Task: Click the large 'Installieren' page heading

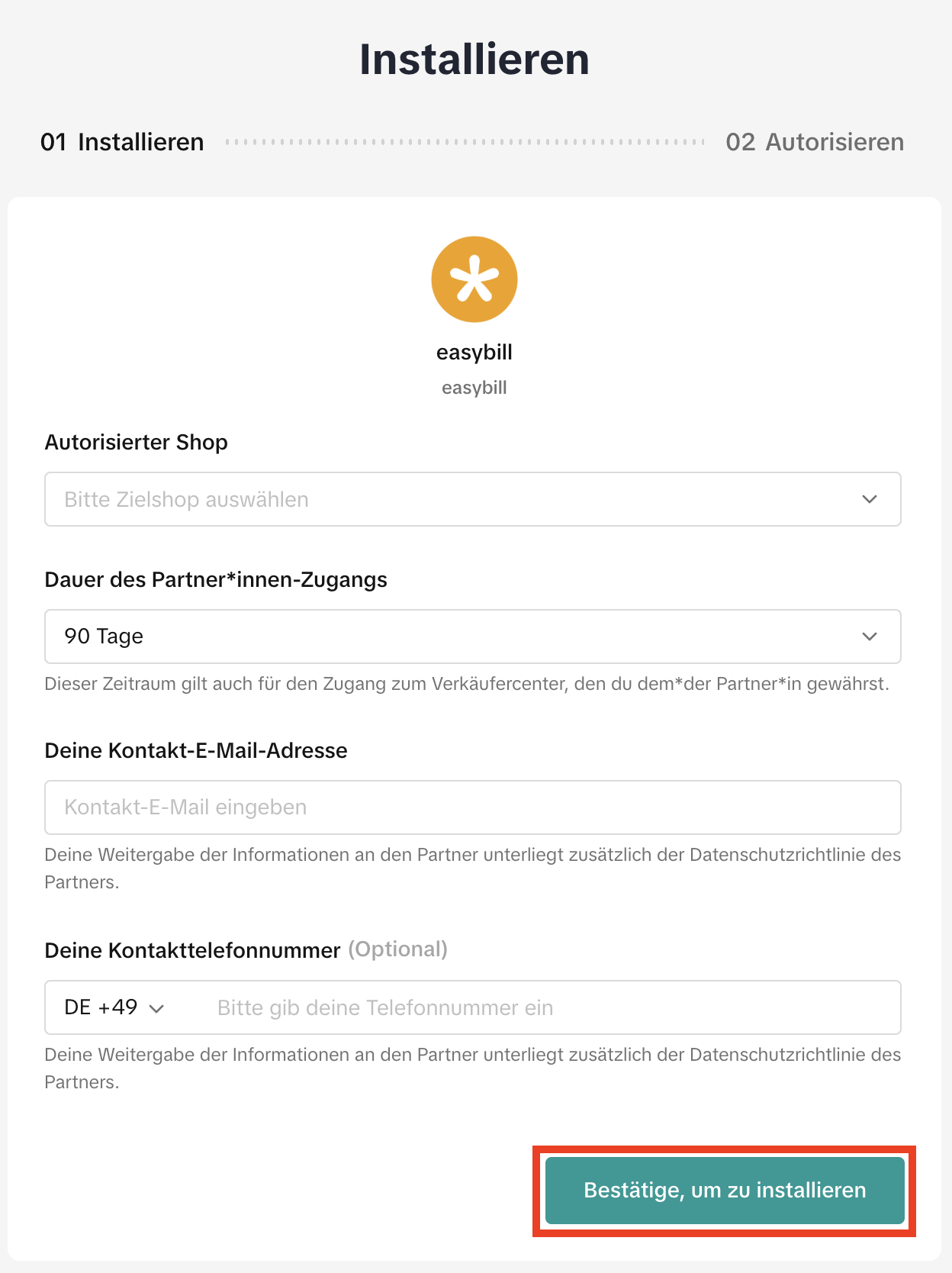Action: (474, 60)
